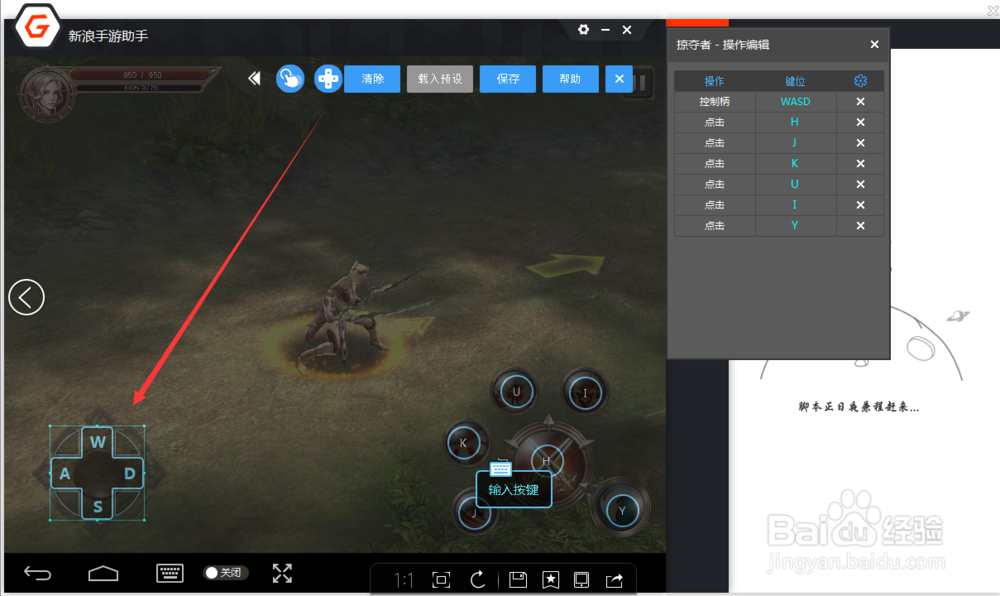
Task: Toggle the 关闭 switch in bottom bar
Action: (x=225, y=572)
